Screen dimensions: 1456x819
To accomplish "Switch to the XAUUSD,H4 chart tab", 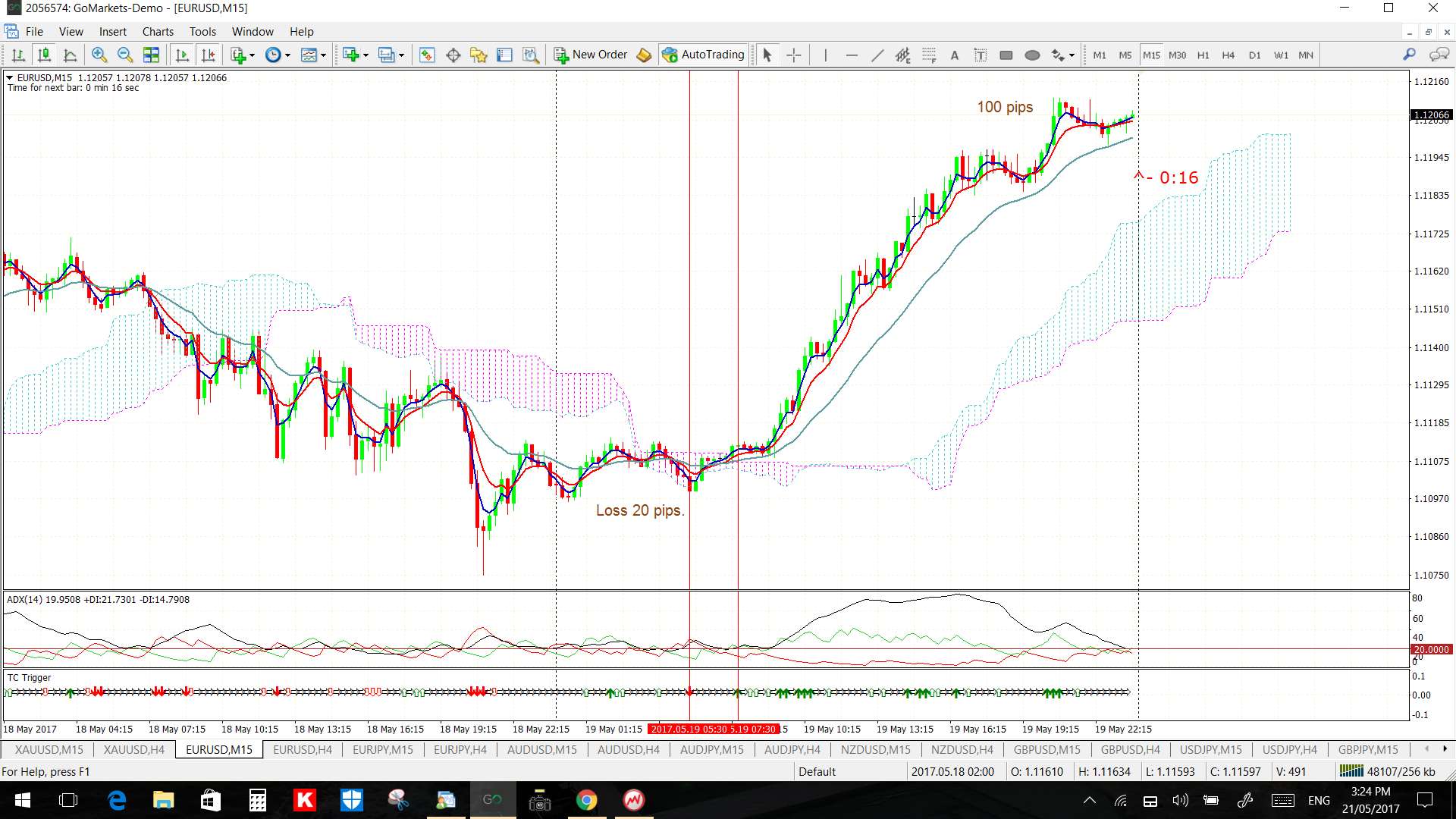I will click(134, 749).
